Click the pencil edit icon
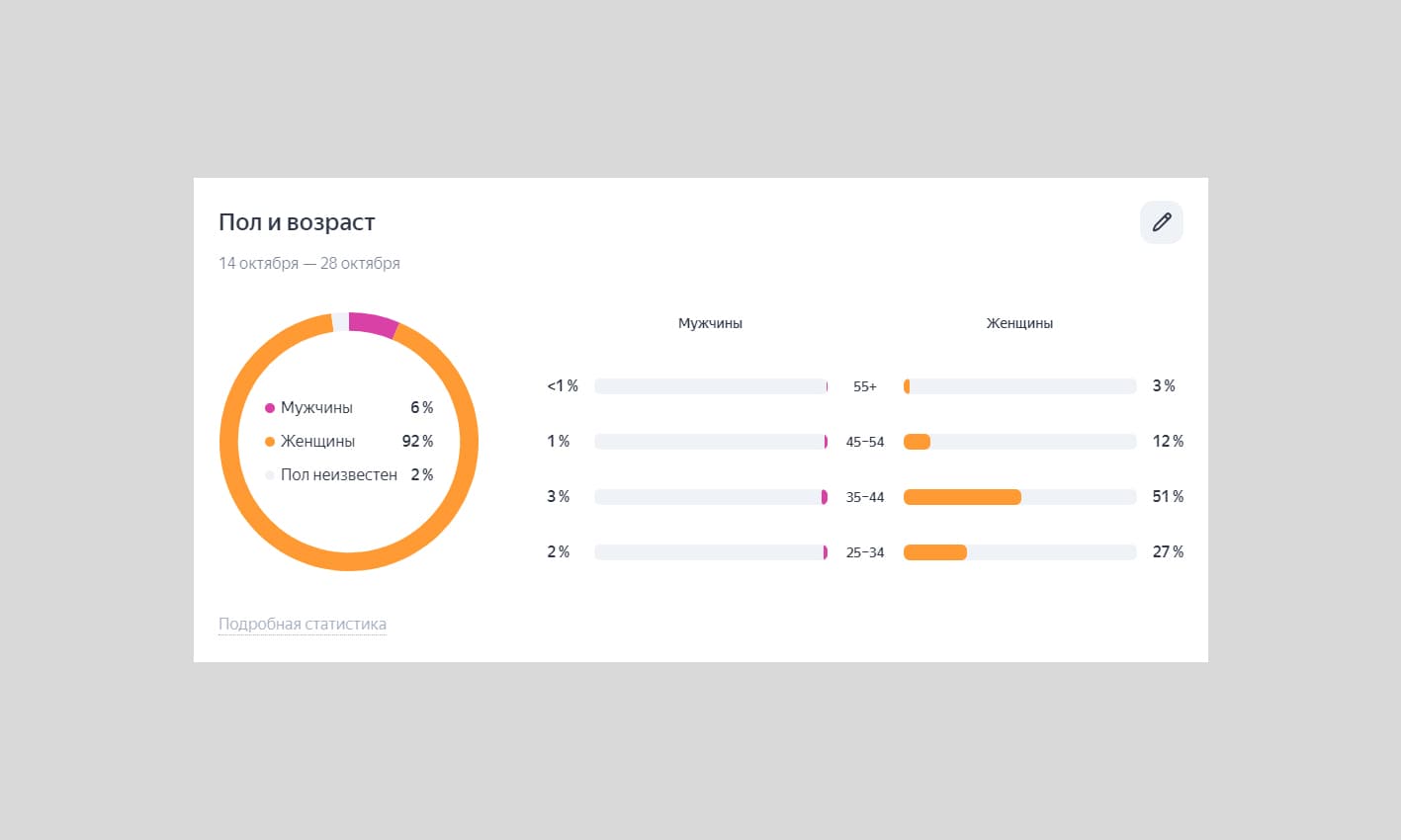This screenshot has width=1401, height=840. click(1161, 222)
